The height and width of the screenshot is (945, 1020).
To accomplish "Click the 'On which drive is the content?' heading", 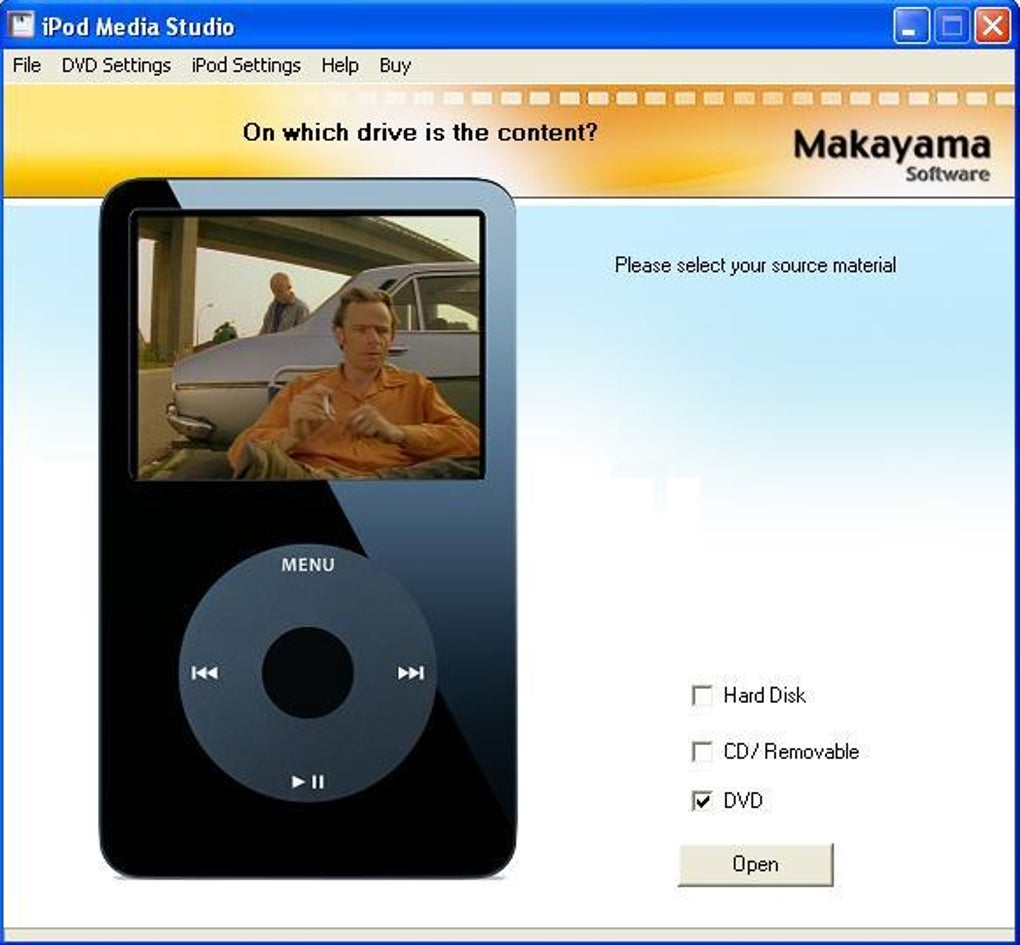I will (420, 133).
